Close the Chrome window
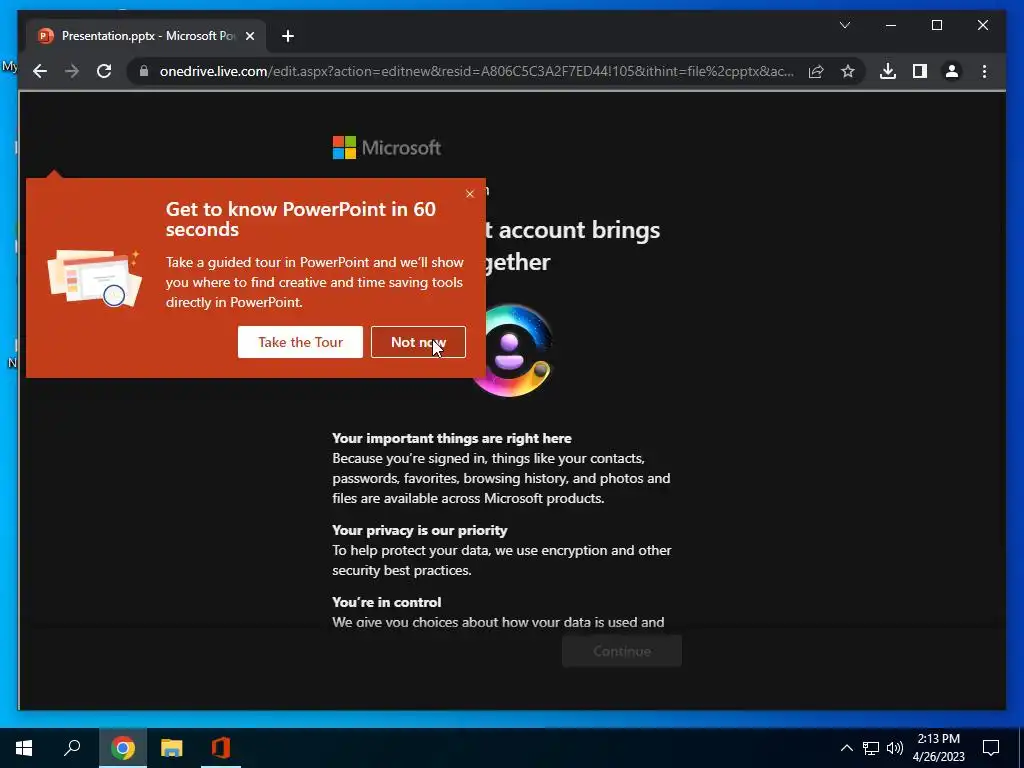This screenshot has height=768, width=1024. tap(982, 25)
